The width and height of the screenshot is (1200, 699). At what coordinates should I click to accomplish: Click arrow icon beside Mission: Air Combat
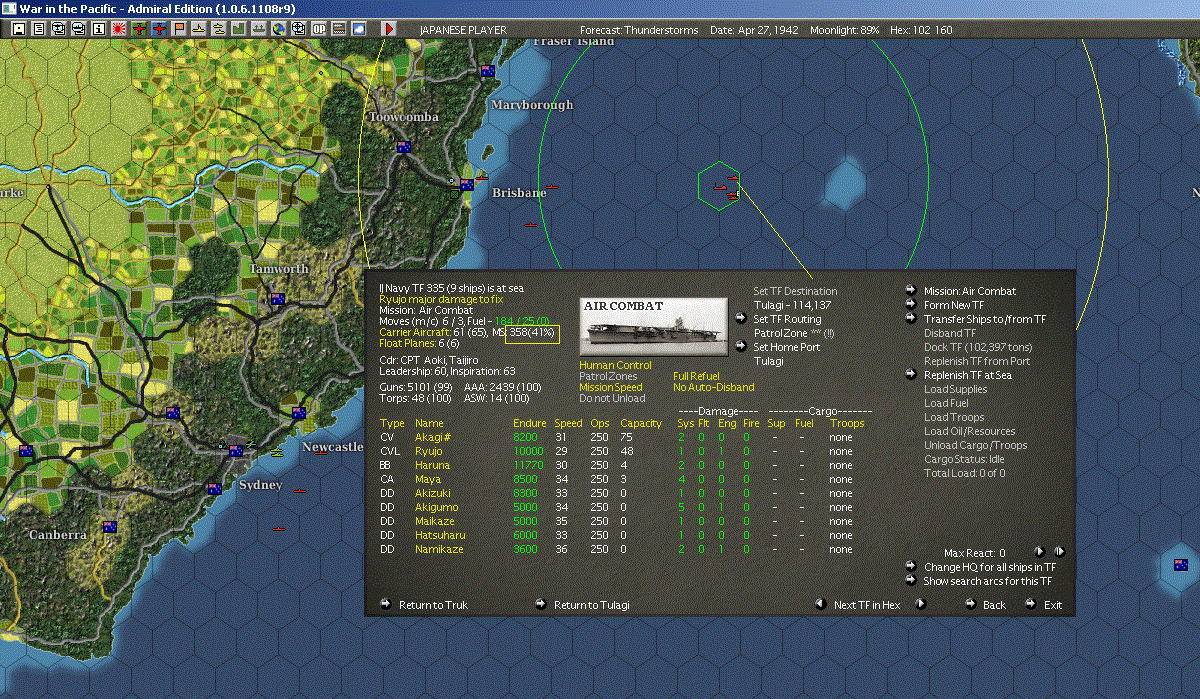click(x=911, y=291)
